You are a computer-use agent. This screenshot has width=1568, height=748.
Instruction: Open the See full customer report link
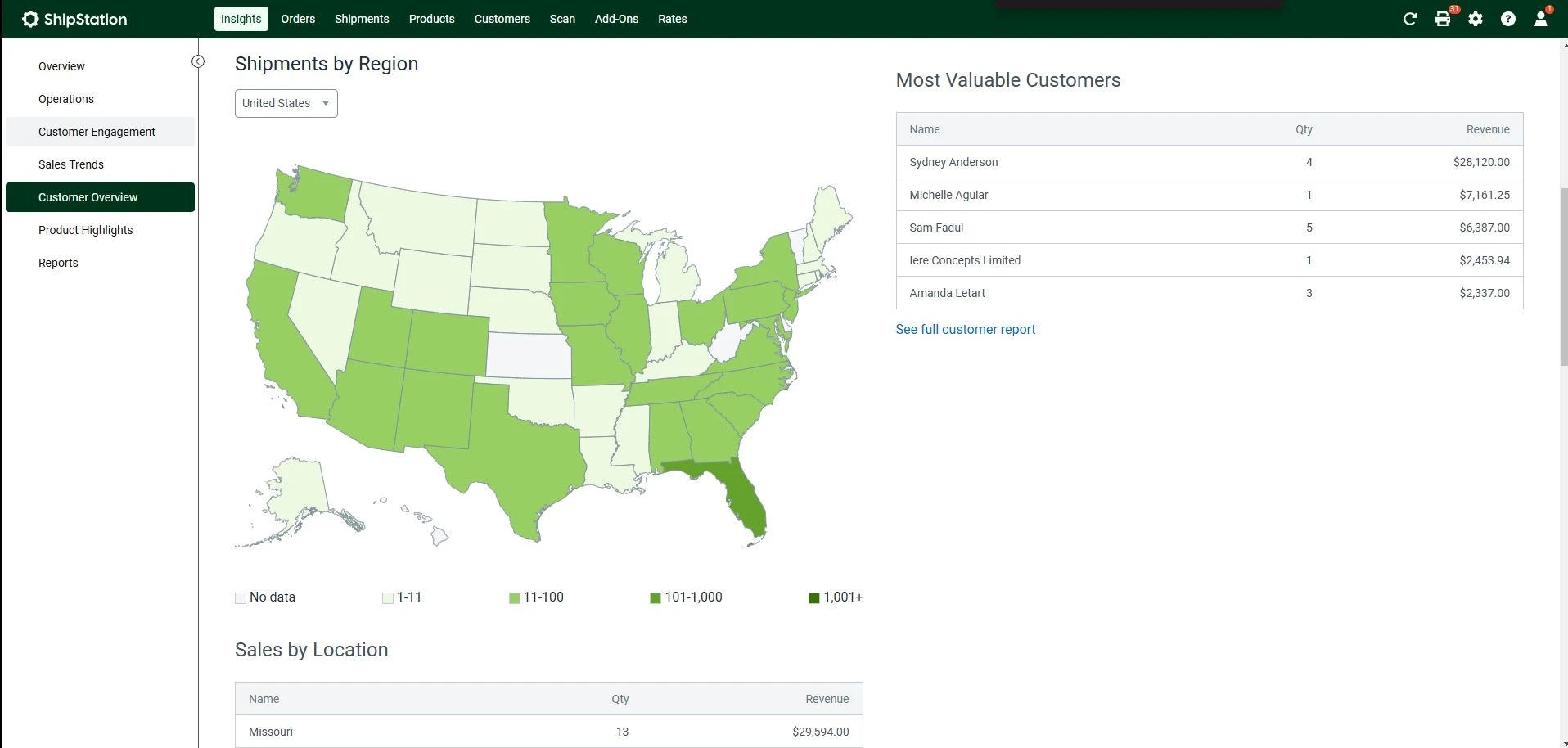coord(965,329)
